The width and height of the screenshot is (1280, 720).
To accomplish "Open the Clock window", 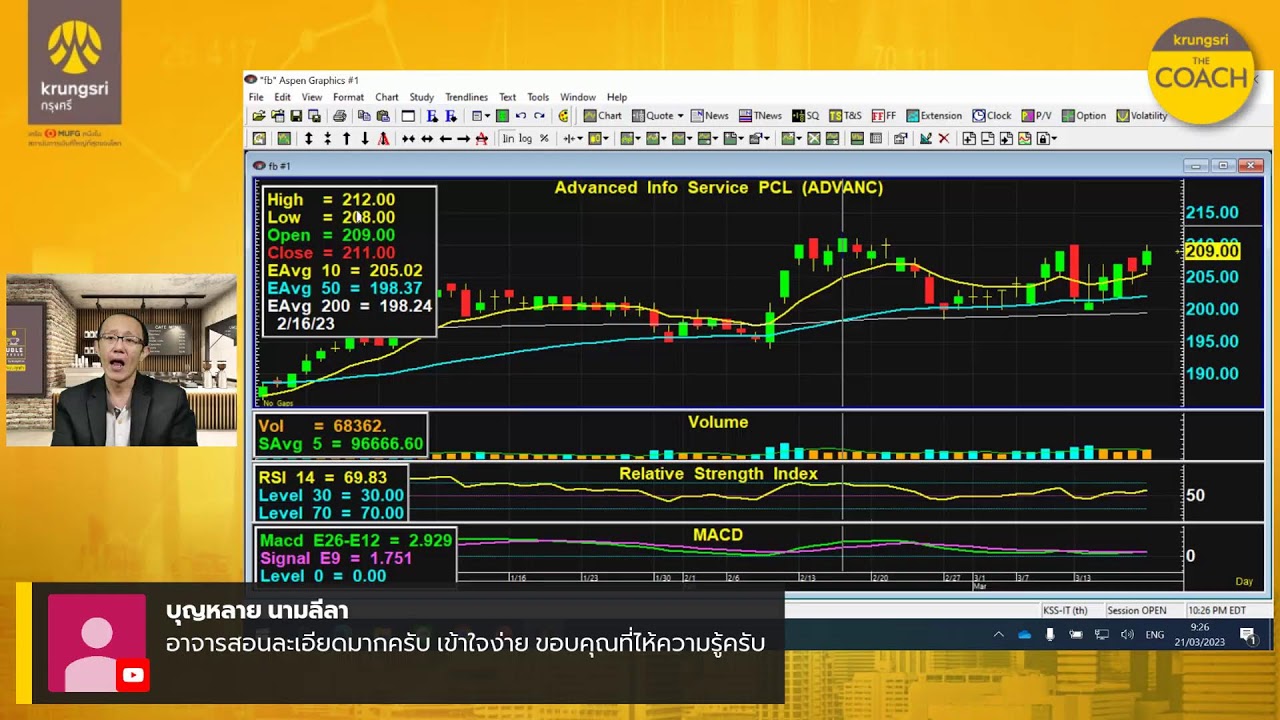I will click(x=992, y=116).
